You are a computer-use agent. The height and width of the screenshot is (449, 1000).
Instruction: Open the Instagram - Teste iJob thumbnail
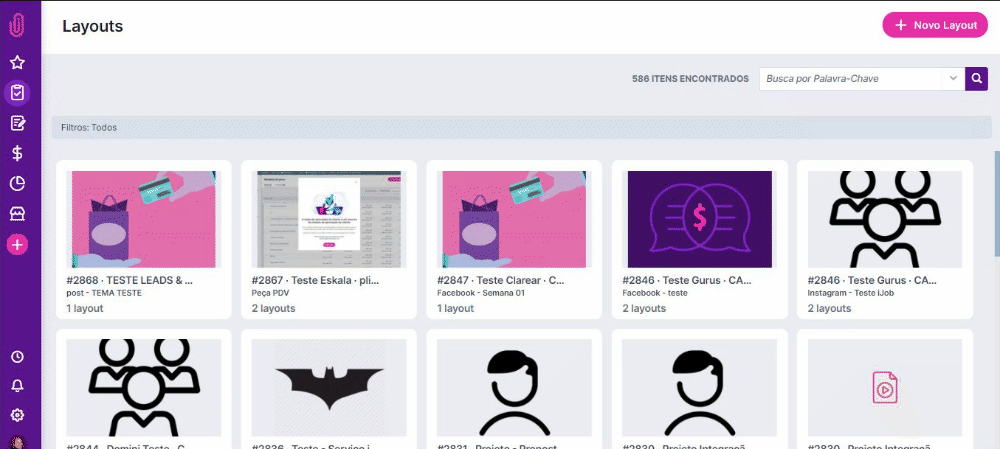[x=885, y=219]
